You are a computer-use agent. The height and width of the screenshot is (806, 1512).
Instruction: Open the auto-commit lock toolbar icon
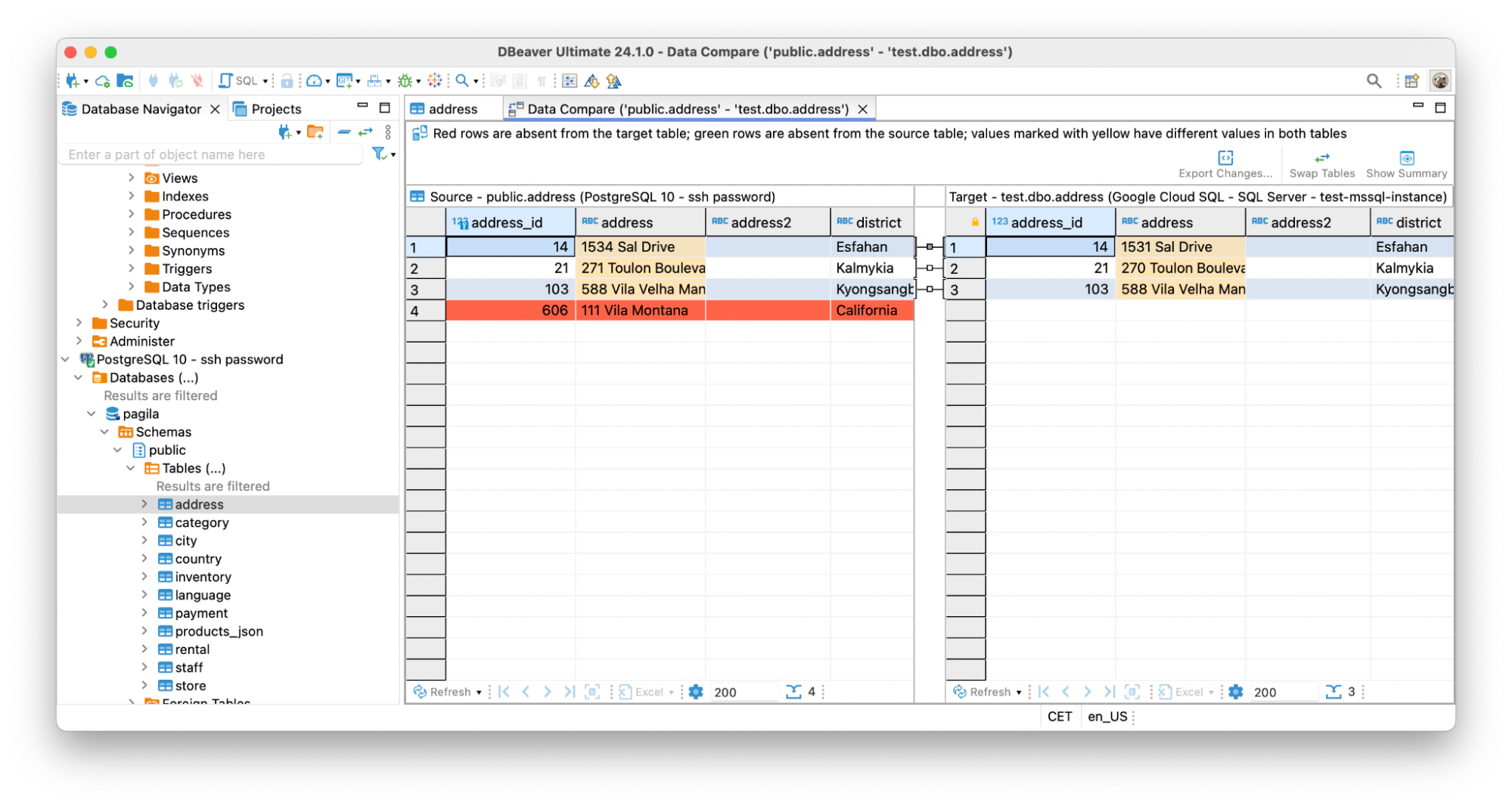[287, 80]
